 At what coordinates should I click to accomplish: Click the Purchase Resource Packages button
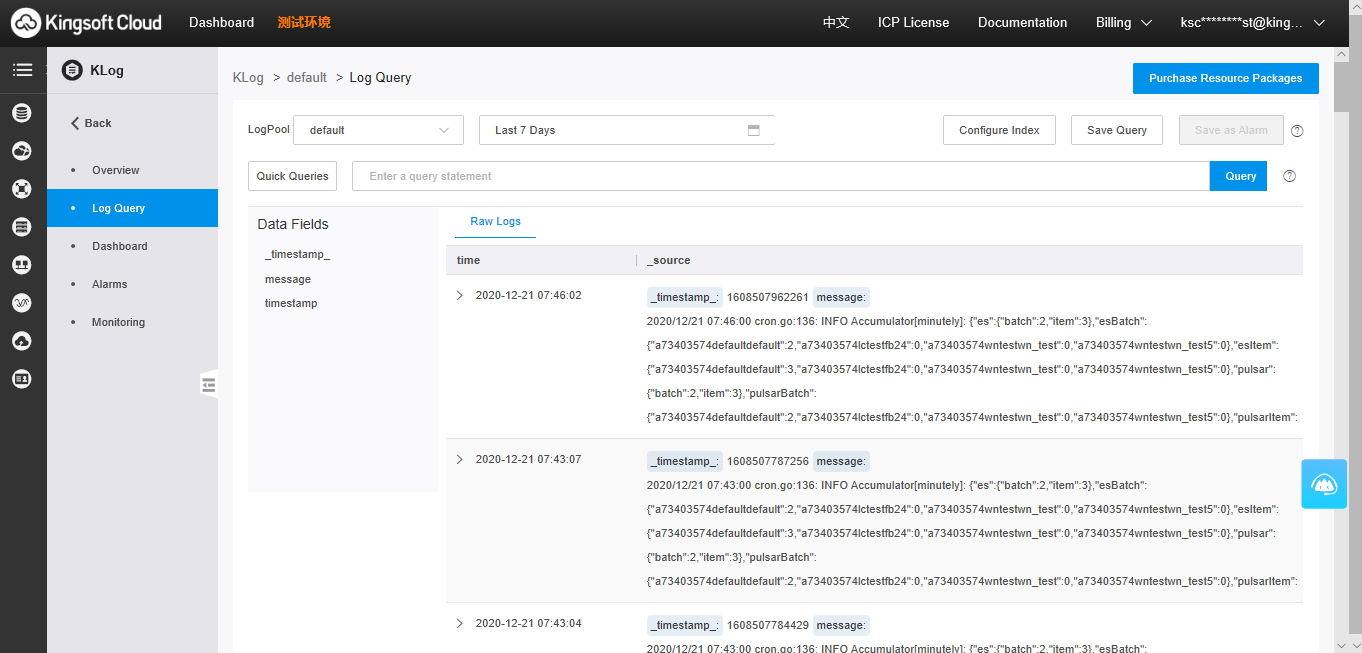pos(1225,78)
